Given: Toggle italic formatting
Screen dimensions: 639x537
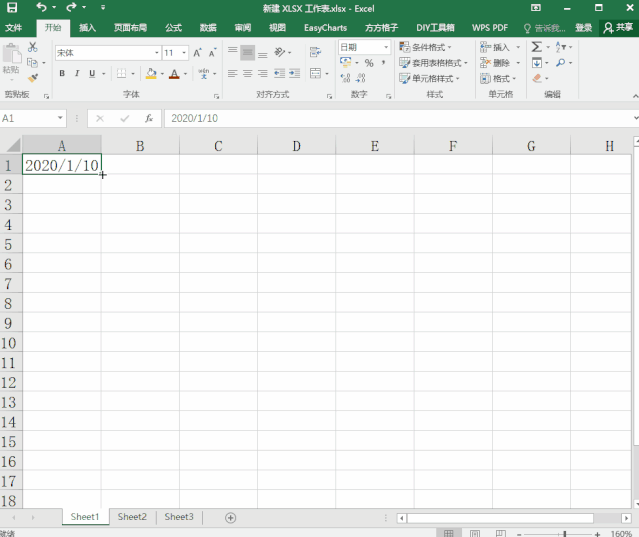Looking at the screenshot, I should pos(77,73).
